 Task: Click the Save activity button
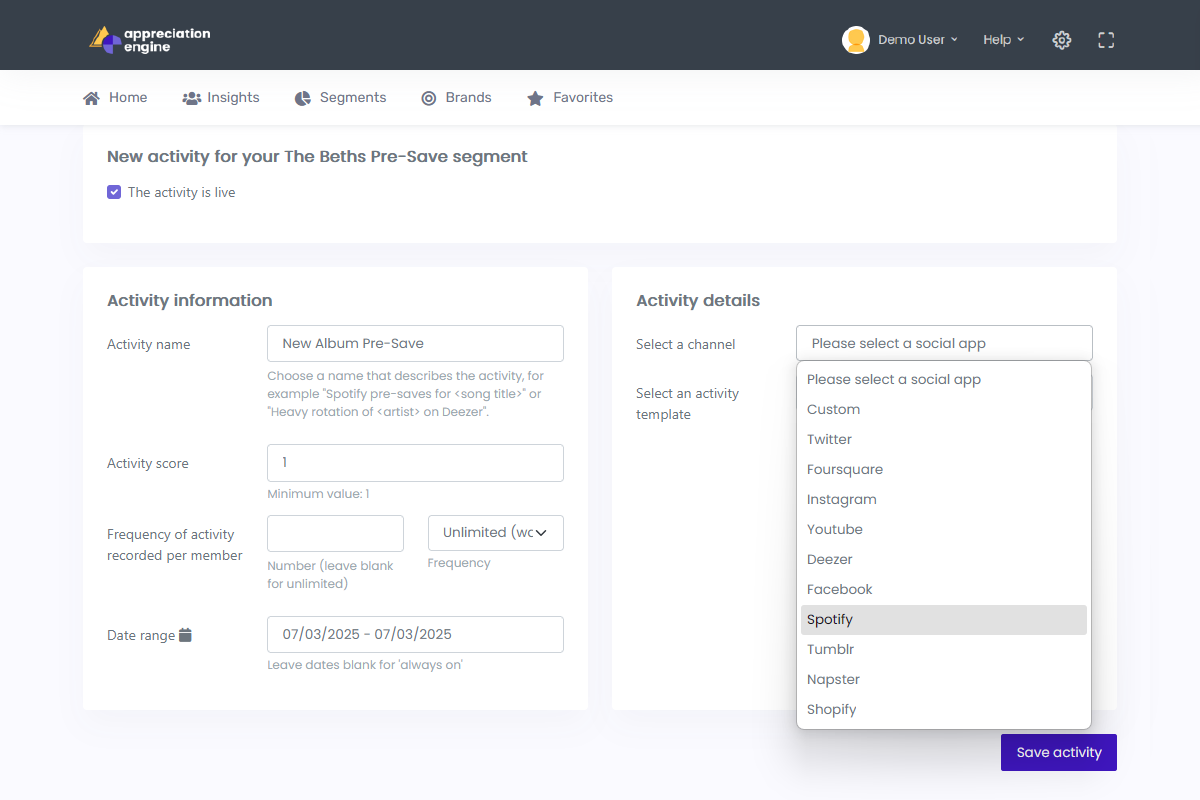coord(1059,752)
